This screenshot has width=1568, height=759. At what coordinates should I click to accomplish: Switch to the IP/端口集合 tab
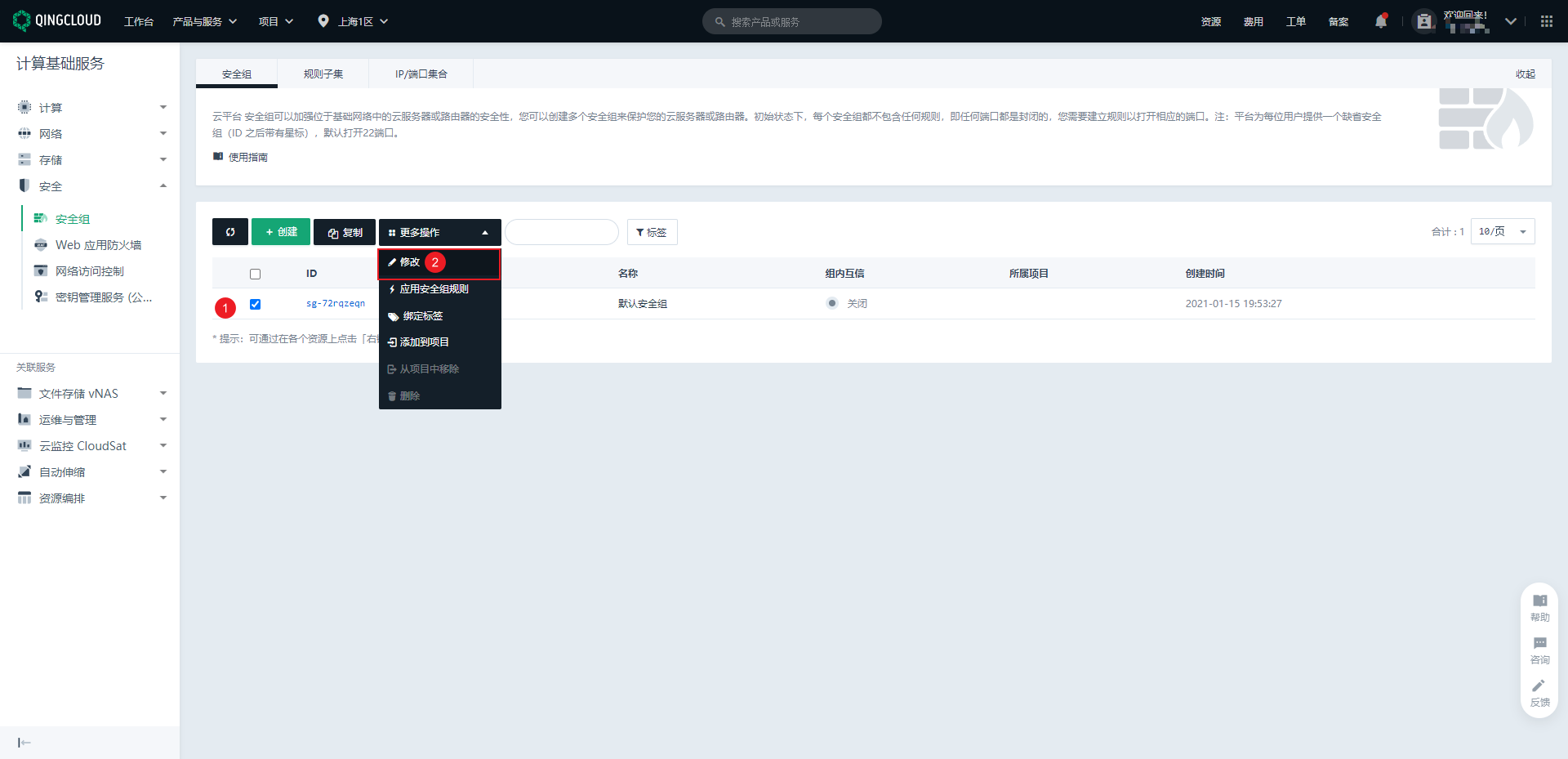tap(421, 74)
